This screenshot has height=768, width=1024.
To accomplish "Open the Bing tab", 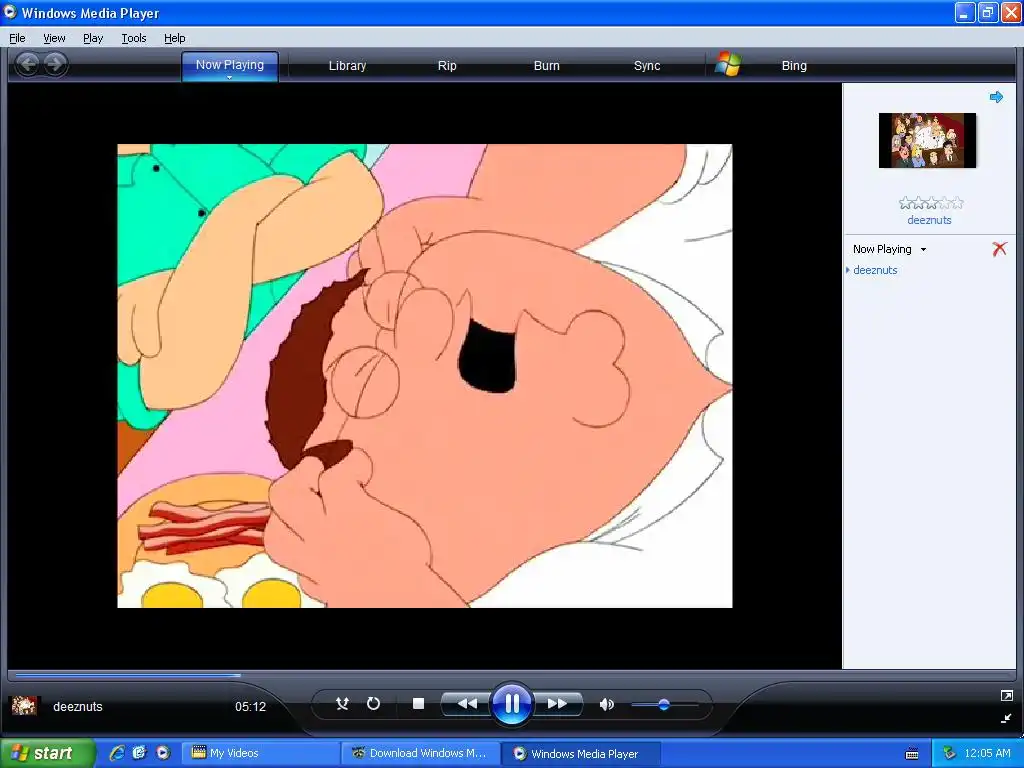I will click(x=794, y=65).
